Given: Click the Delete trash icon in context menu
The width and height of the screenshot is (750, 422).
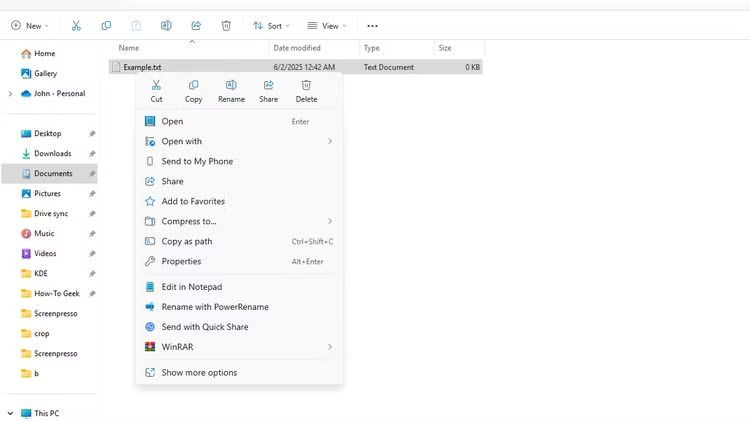Looking at the screenshot, I should pos(306,86).
